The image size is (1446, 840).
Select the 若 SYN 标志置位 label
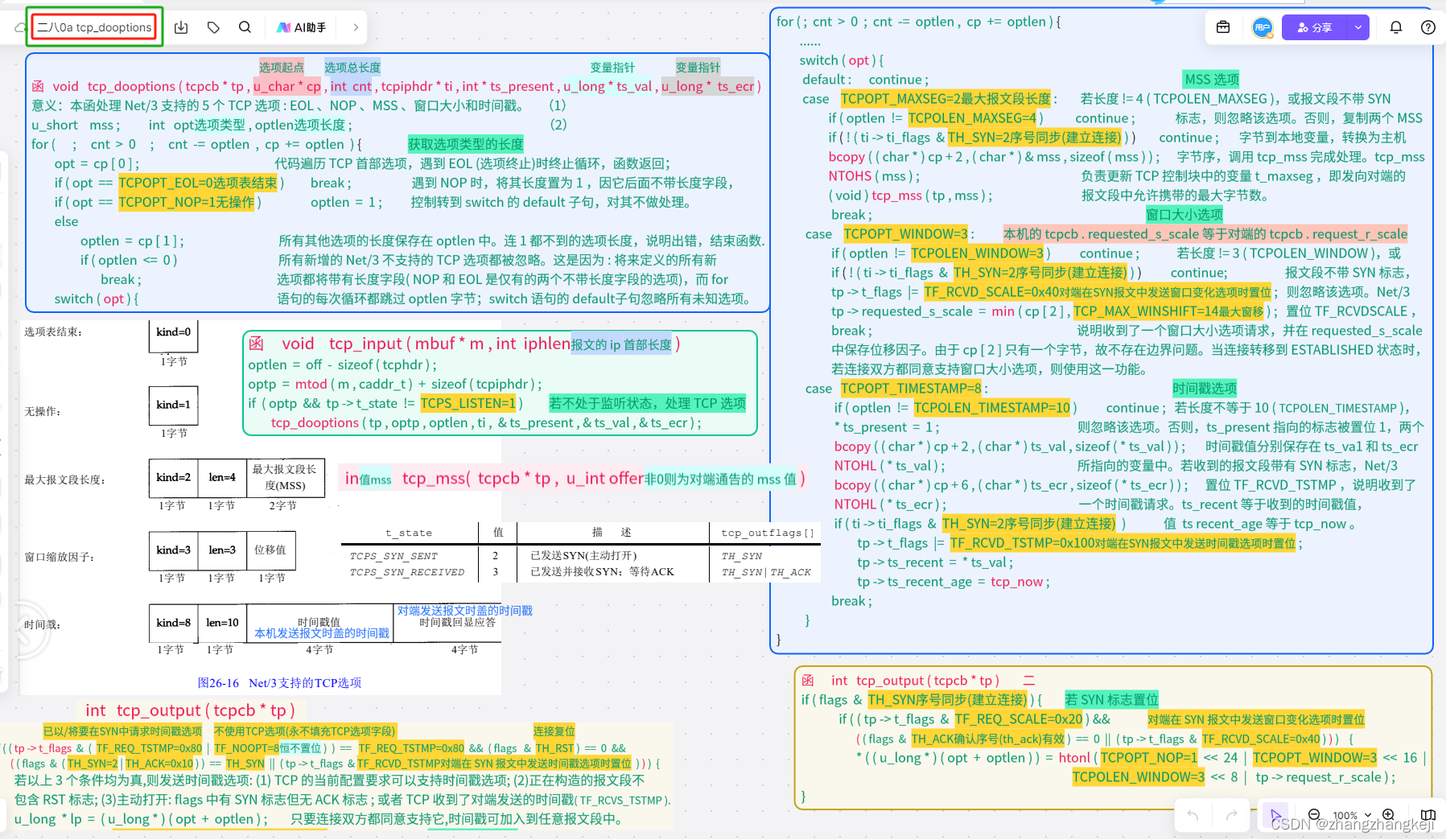pos(1112,700)
